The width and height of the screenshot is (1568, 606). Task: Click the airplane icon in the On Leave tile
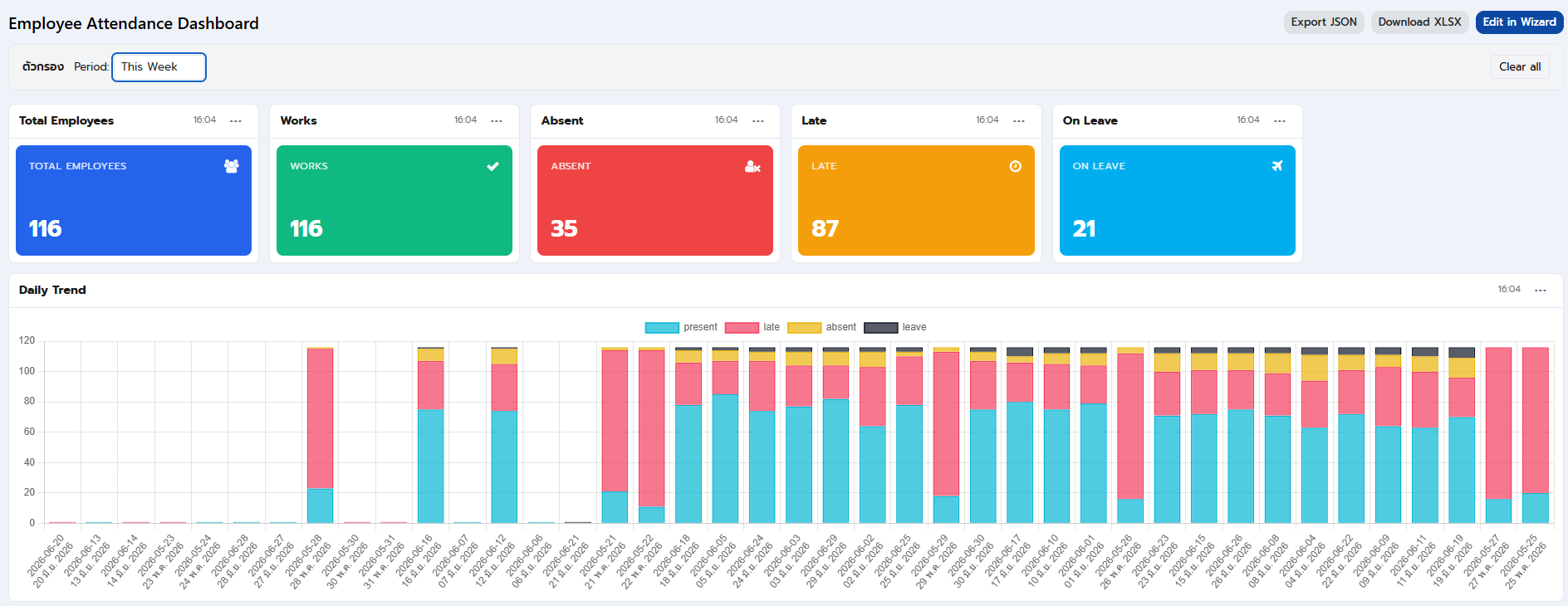1277,166
